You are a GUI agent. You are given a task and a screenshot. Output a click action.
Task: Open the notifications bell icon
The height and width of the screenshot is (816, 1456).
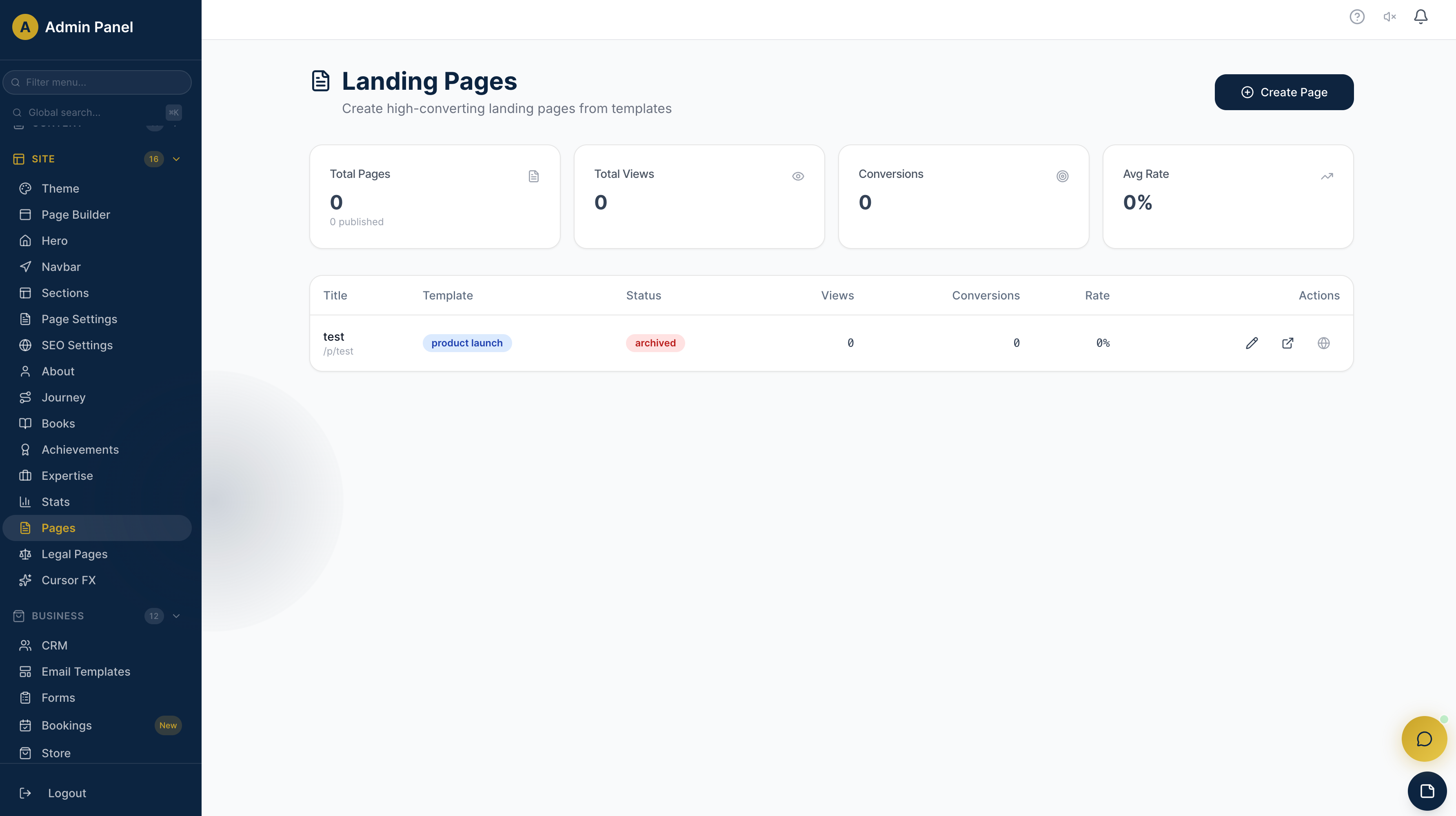tap(1420, 17)
